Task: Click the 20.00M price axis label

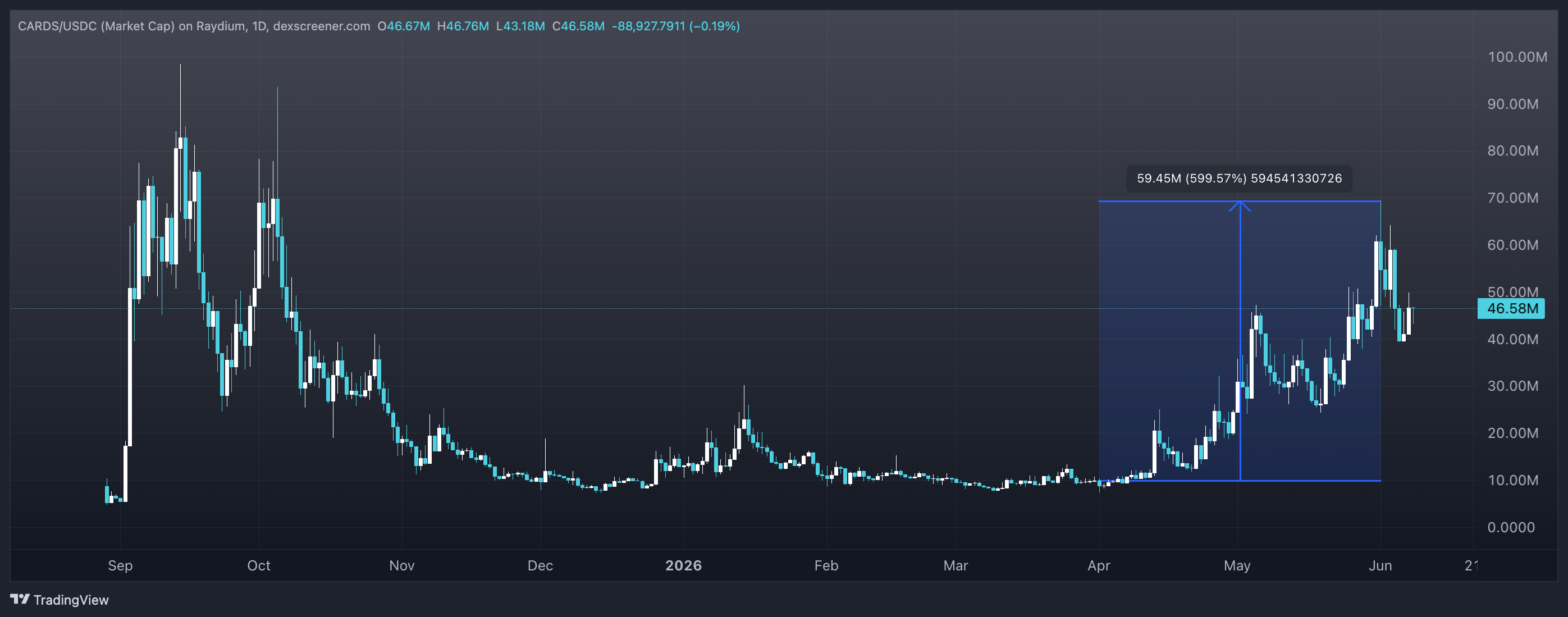Action: (x=1512, y=433)
